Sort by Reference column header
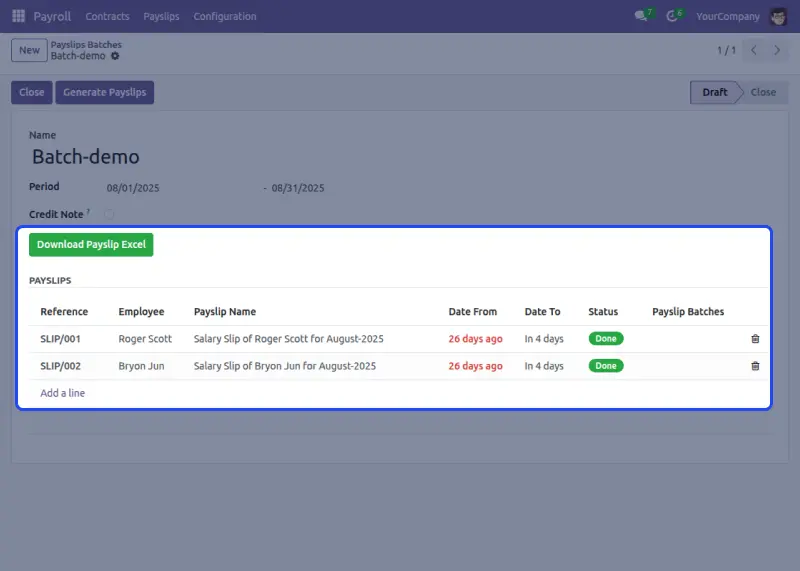 pos(64,312)
